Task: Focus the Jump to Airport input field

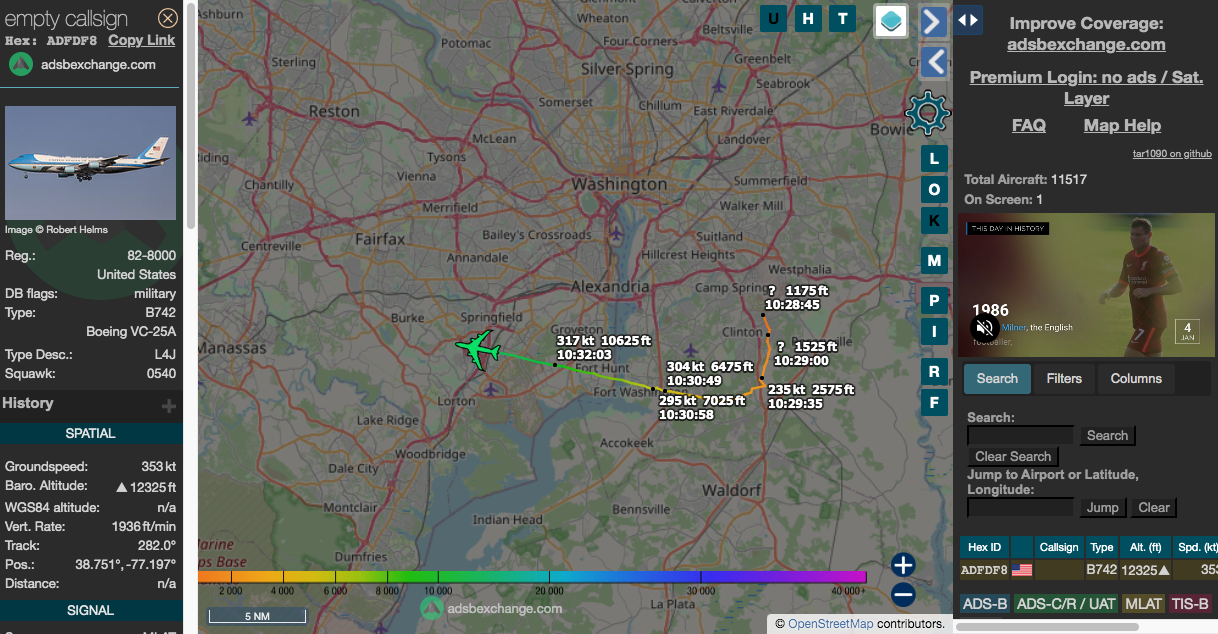Action: [x=1020, y=508]
